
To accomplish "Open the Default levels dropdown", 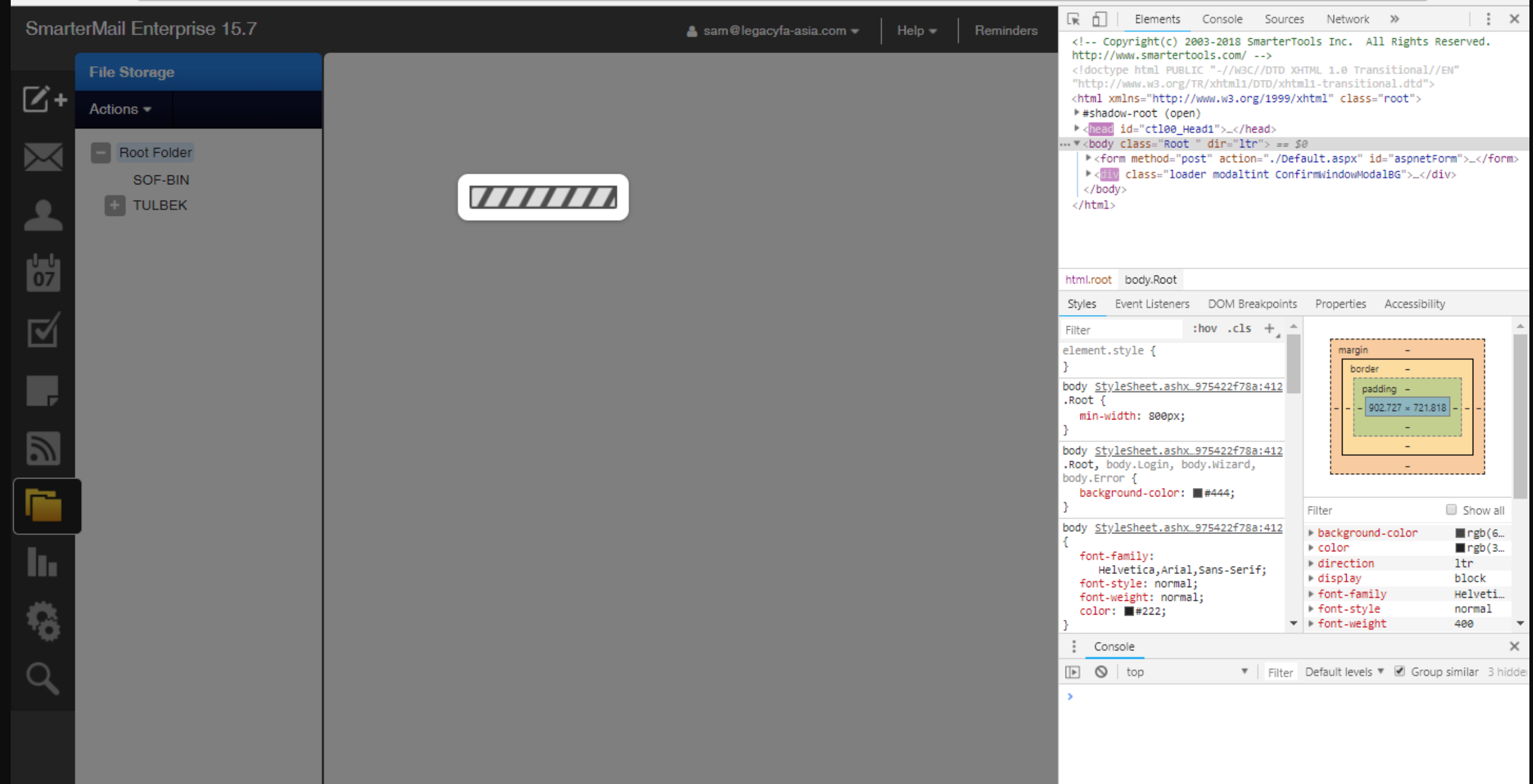I will (x=1343, y=672).
